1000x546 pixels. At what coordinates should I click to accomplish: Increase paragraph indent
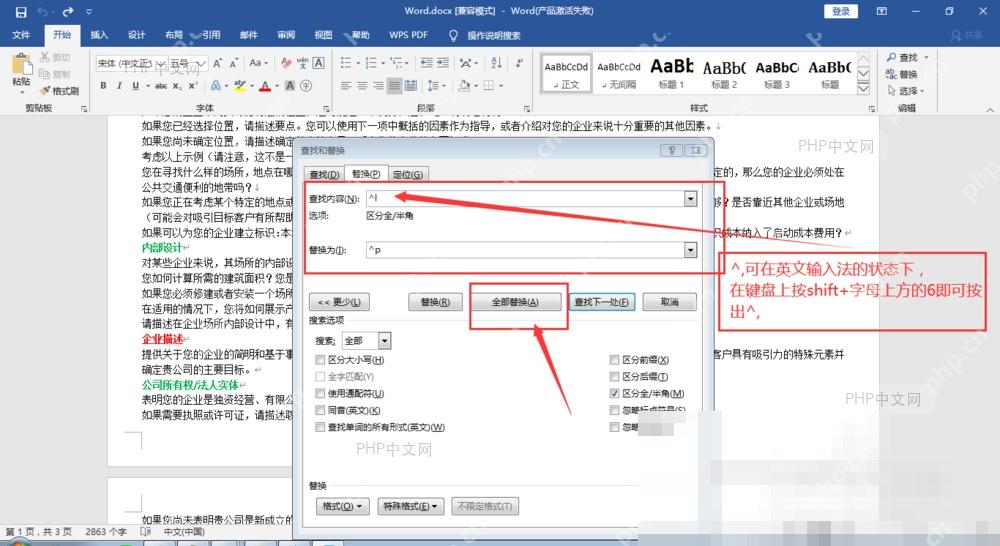[443, 63]
